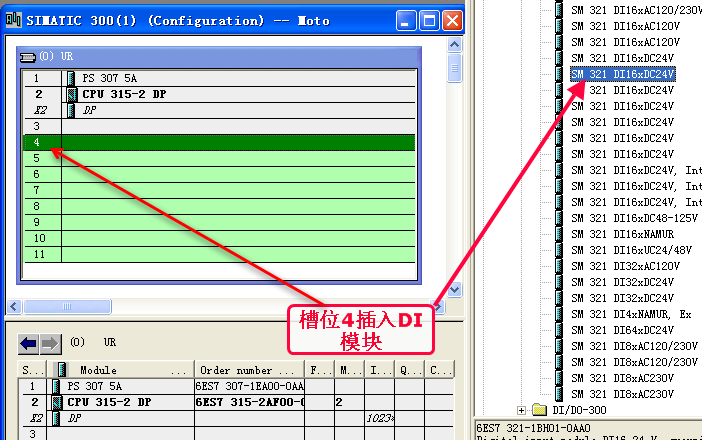This screenshot has height=440, width=702.
Task: Click the M... column header
Action: (350, 370)
